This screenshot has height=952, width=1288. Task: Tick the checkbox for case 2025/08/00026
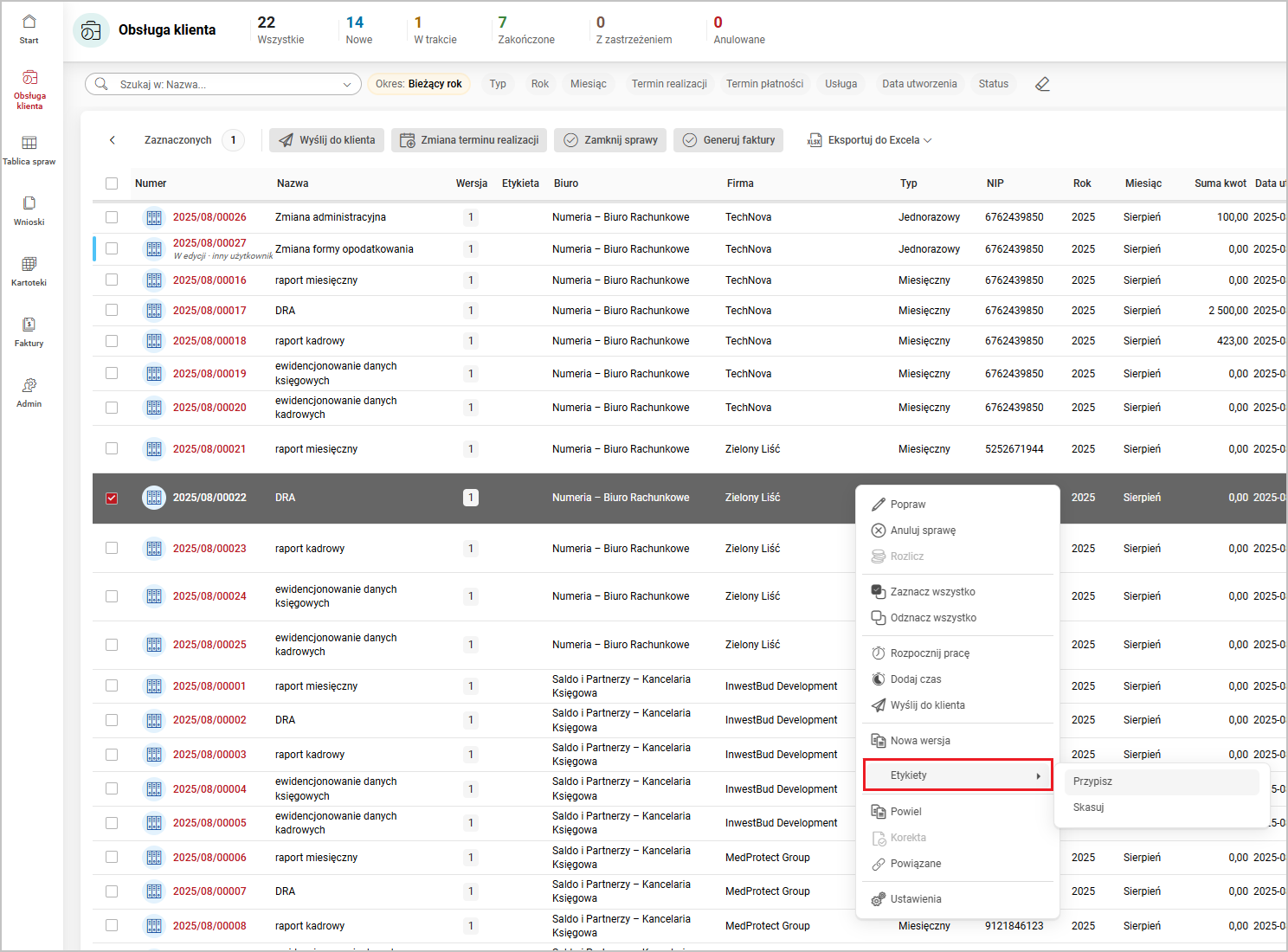(112, 218)
